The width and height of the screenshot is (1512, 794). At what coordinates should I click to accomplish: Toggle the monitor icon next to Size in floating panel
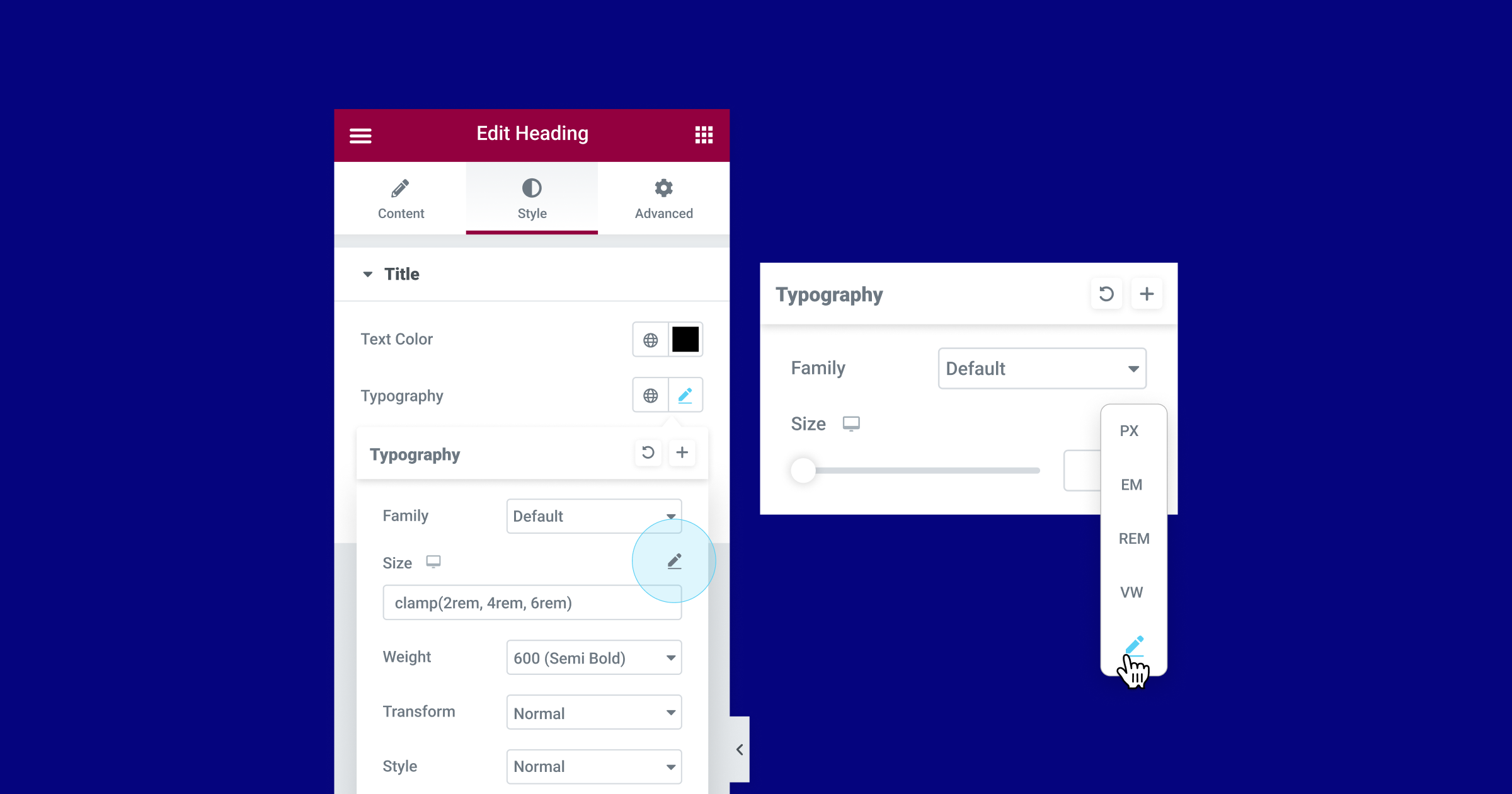tap(850, 423)
